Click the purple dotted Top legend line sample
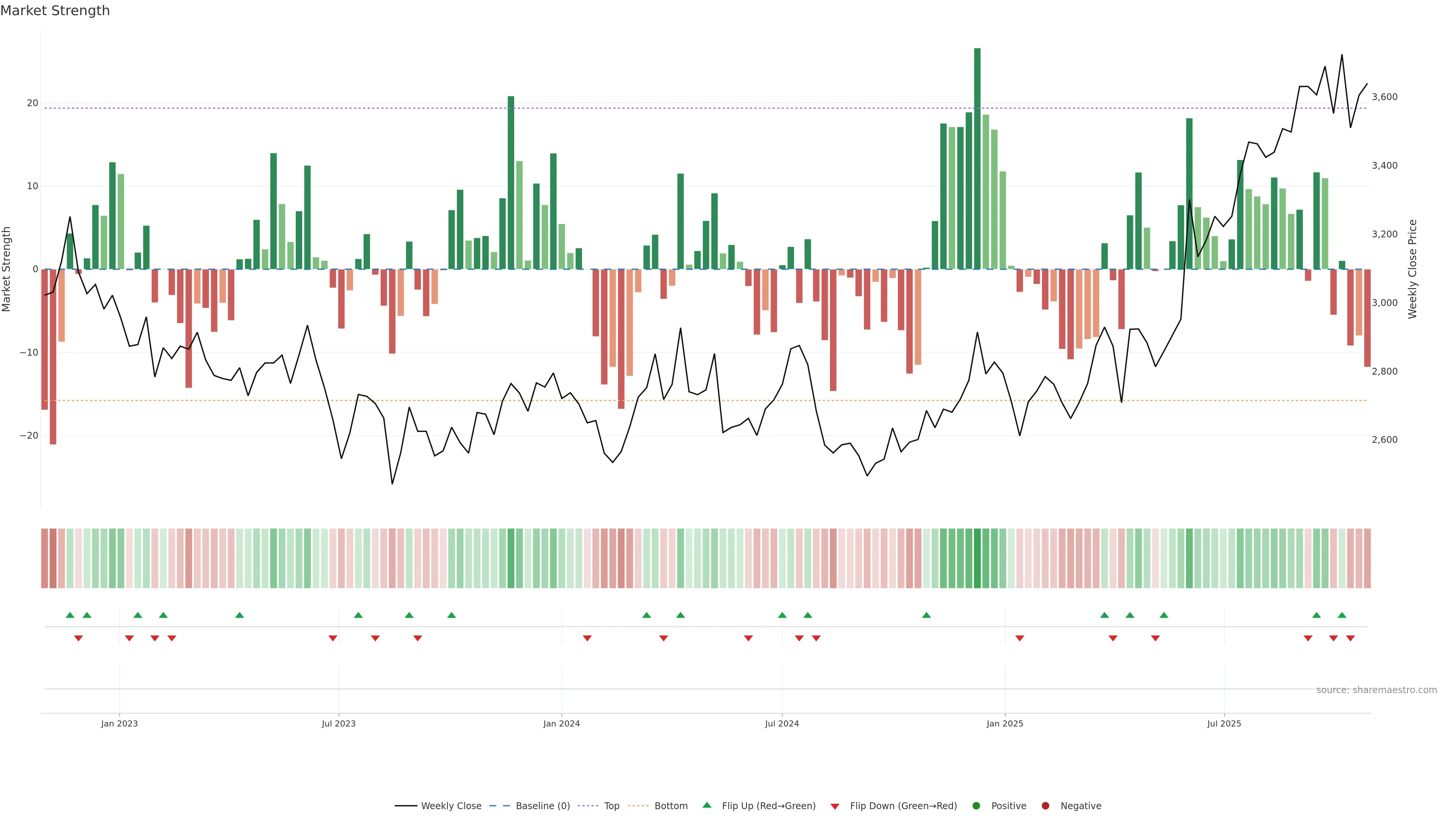The image size is (1456, 819). click(588, 805)
